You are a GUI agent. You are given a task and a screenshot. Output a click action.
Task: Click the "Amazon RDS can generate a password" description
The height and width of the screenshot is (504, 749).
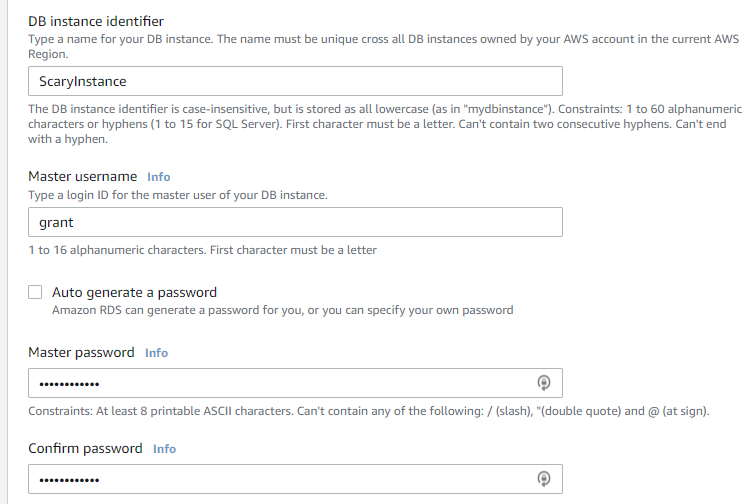[x=283, y=310]
